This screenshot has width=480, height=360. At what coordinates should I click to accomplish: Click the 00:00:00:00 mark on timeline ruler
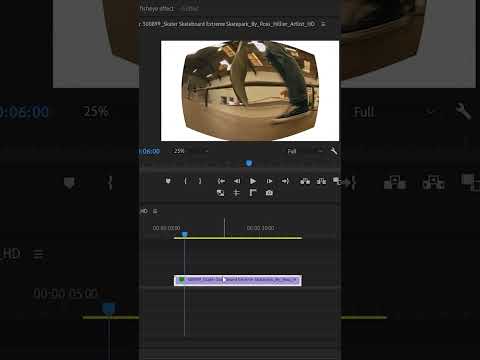pos(166,228)
